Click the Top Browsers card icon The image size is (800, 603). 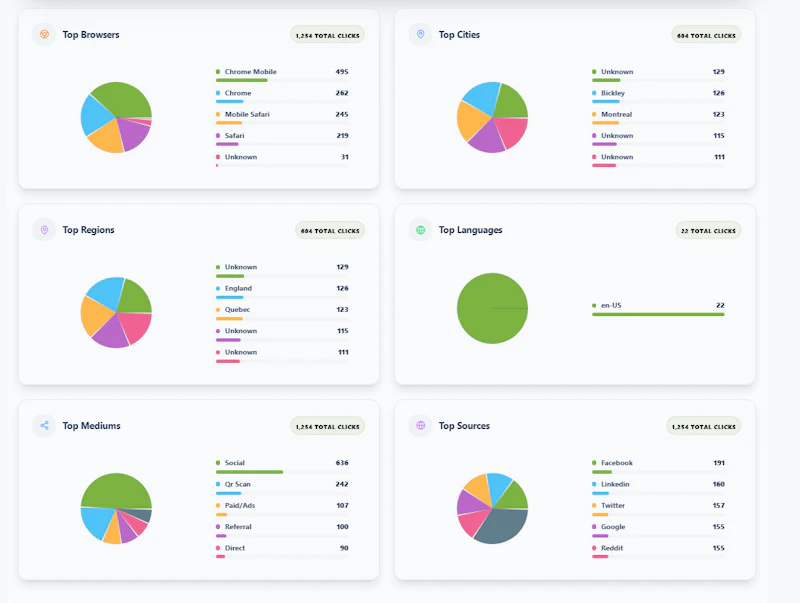[x=44, y=35]
